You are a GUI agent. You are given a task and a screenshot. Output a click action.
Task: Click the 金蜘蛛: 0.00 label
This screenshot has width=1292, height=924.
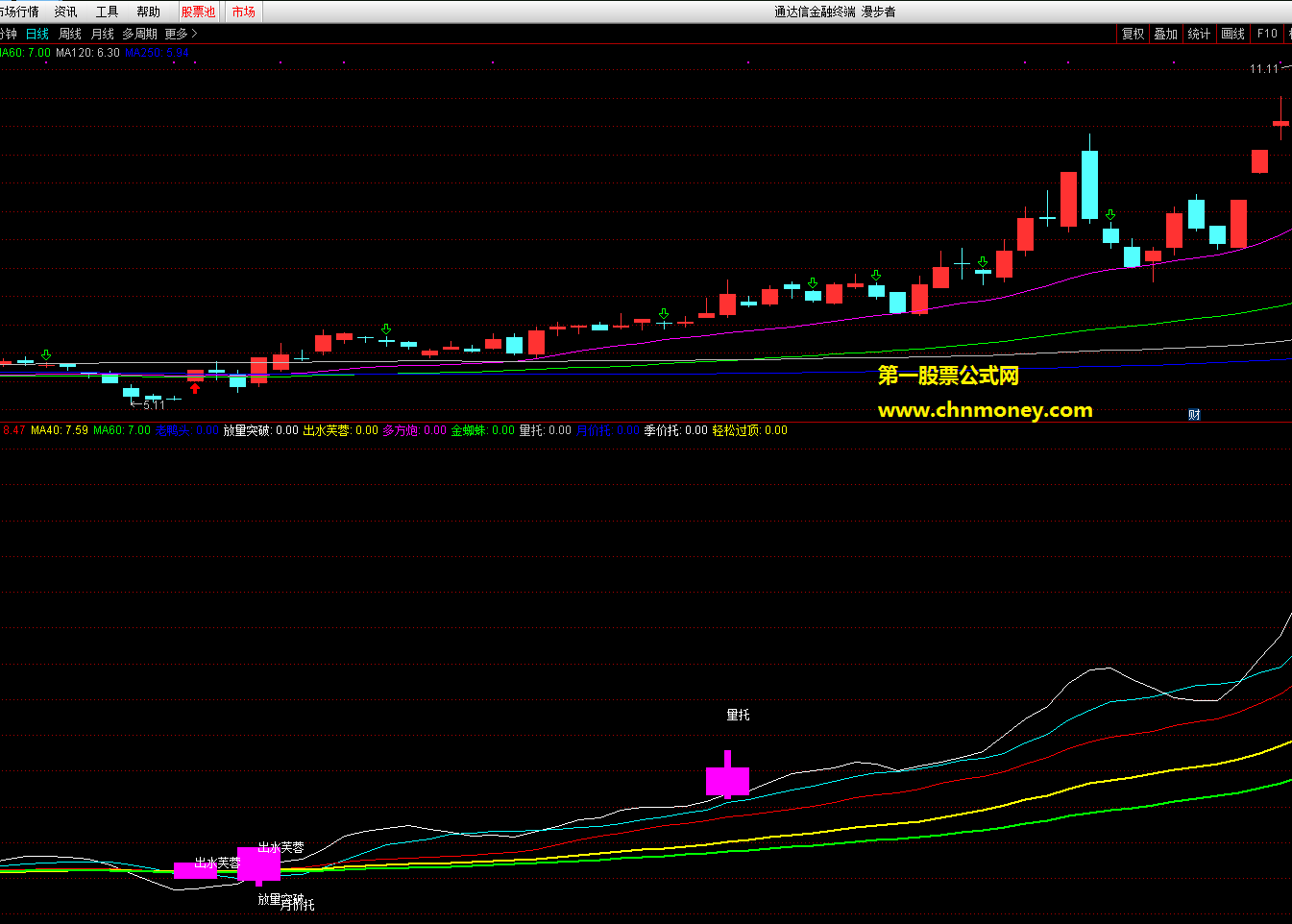482,430
